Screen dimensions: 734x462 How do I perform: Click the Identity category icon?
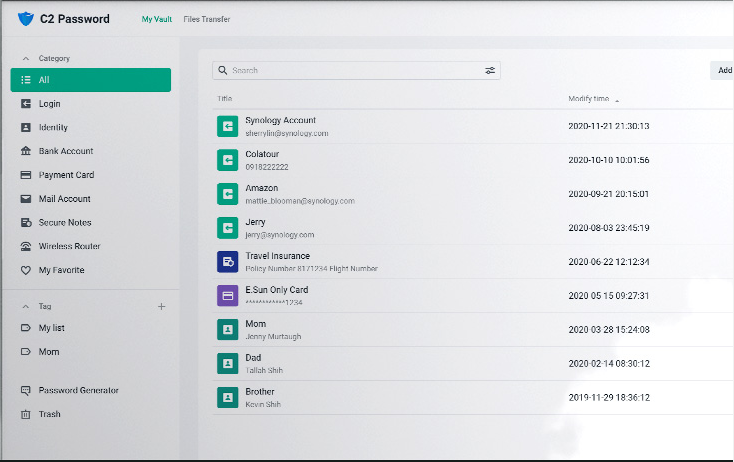pyautogui.click(x=26, y=127)
